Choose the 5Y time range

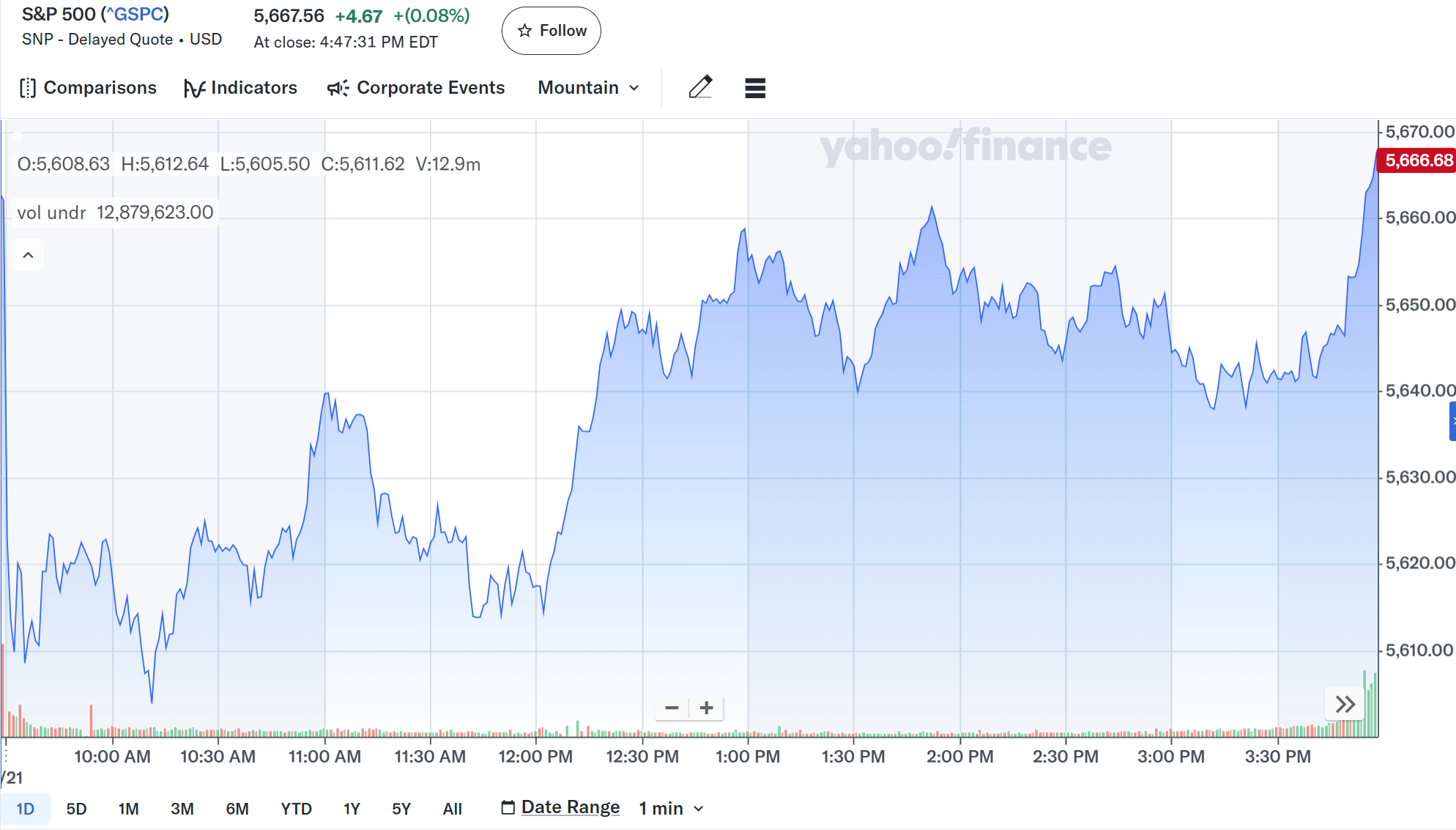tap(401, 809)
